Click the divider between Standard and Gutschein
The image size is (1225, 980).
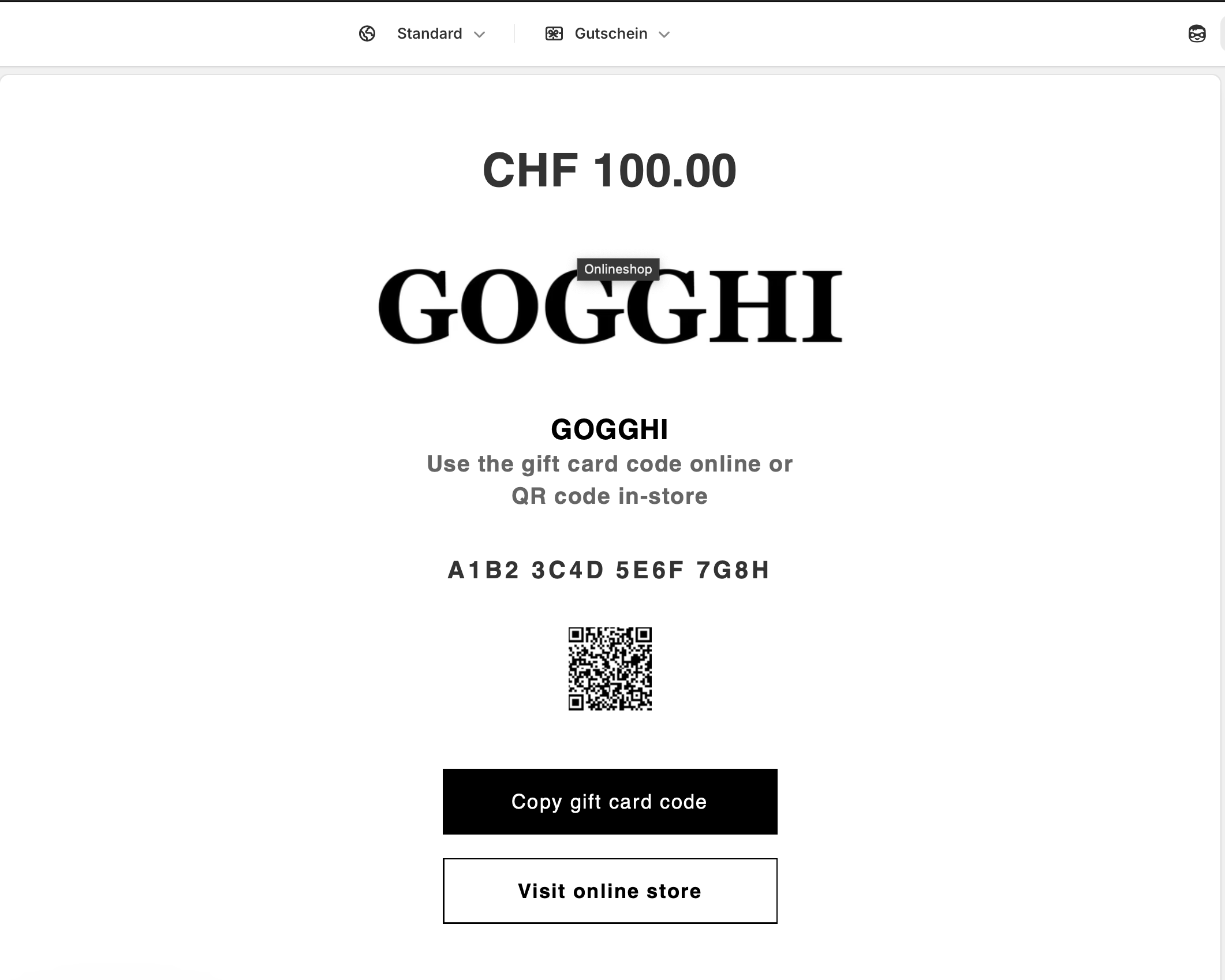pyautogui.click(x=514, y=34)
